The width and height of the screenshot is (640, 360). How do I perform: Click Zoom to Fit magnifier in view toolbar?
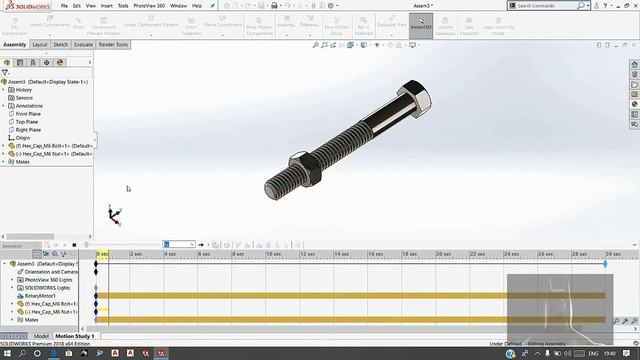coord(316,45)
